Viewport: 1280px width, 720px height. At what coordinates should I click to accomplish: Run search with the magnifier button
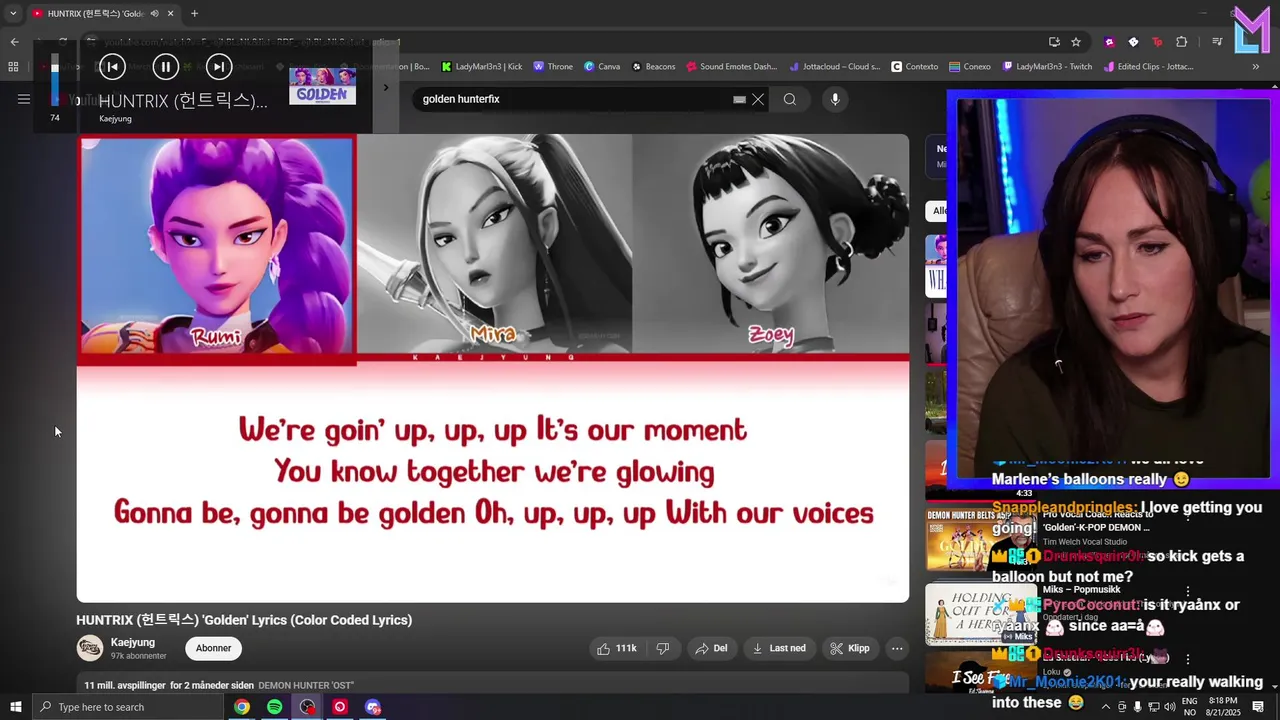pos(790,99)
